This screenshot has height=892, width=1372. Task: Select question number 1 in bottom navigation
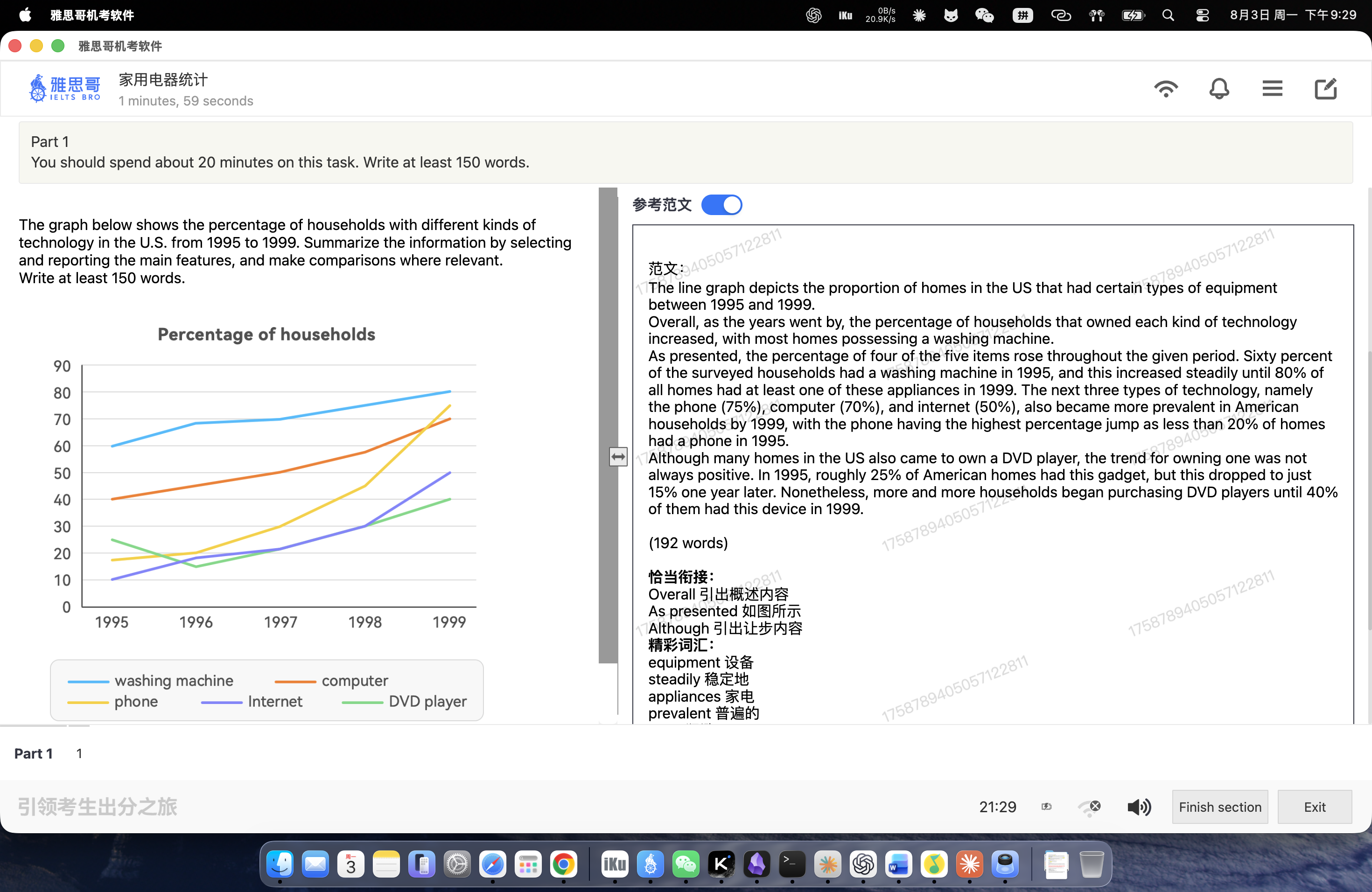[x=79, y=754]
